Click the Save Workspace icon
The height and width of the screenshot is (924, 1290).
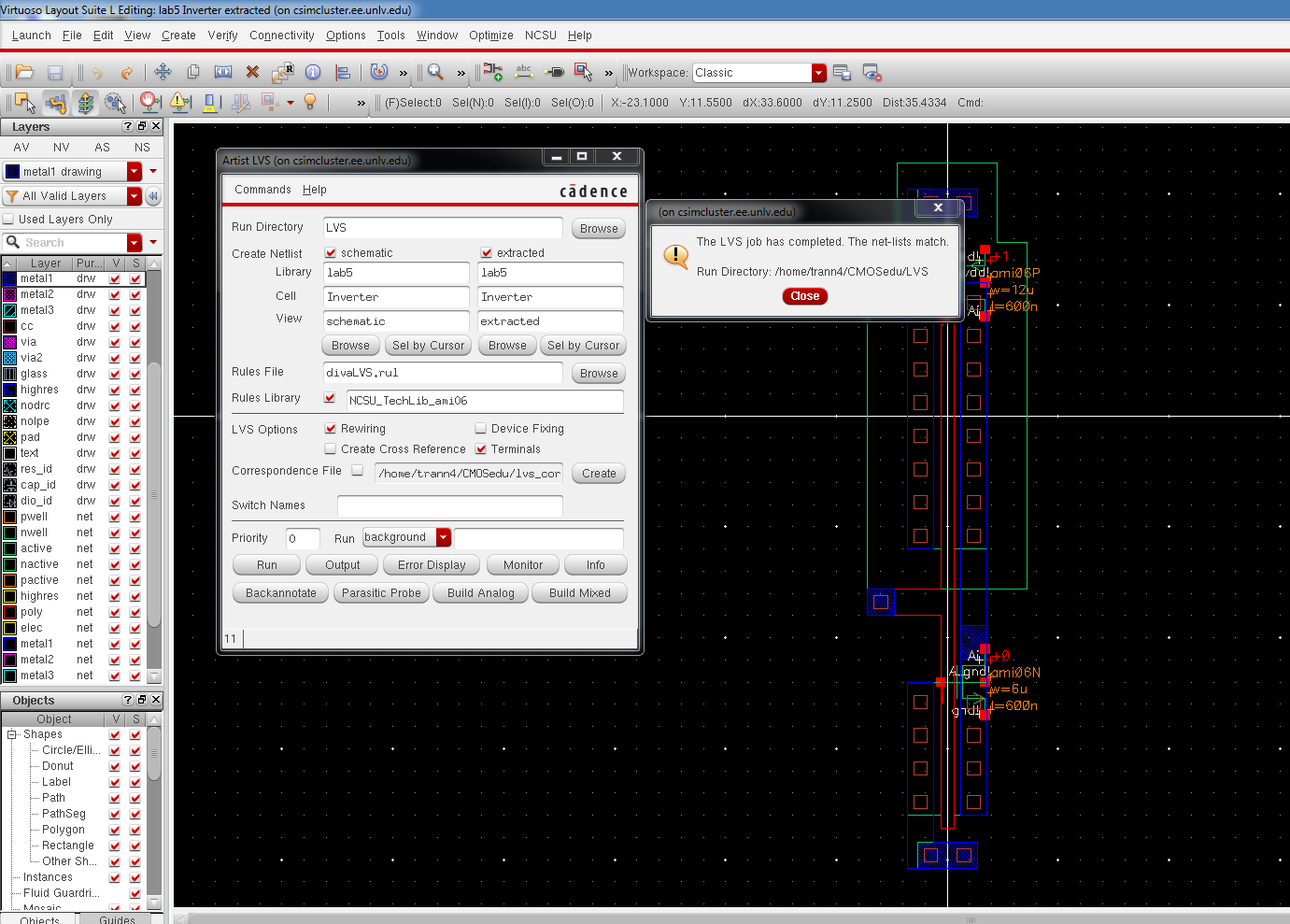842,72
